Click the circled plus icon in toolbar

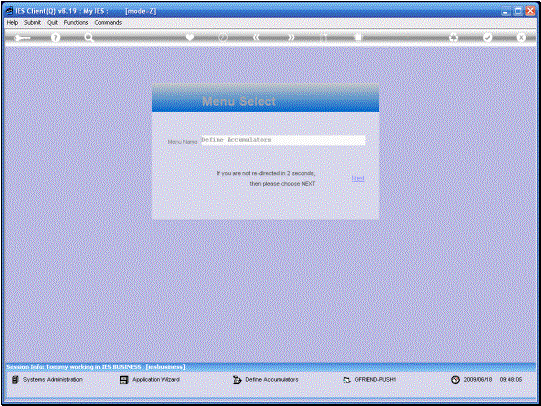coord(453,37)
